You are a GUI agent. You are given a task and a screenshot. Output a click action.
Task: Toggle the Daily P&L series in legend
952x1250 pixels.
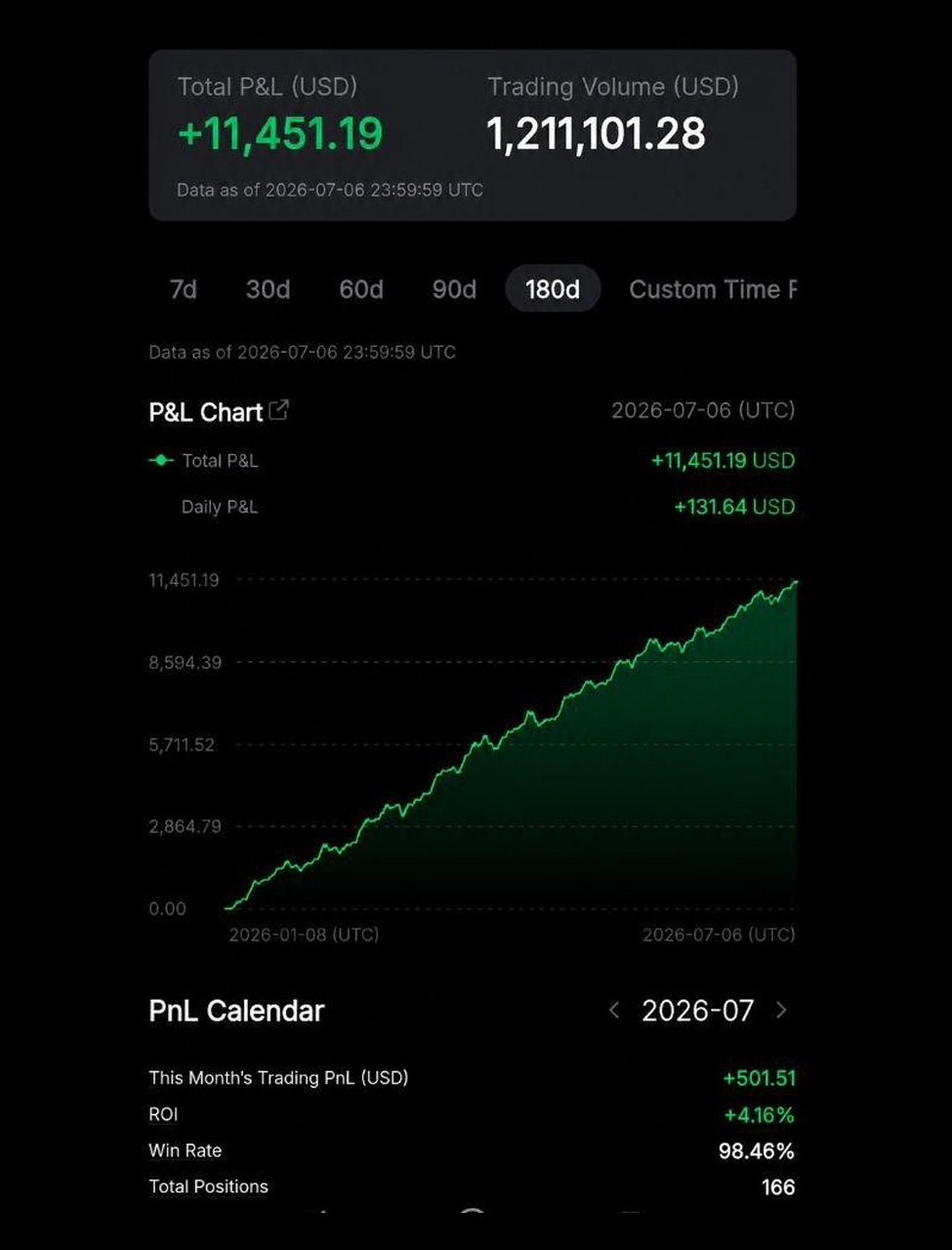click(x=220, y=507)
